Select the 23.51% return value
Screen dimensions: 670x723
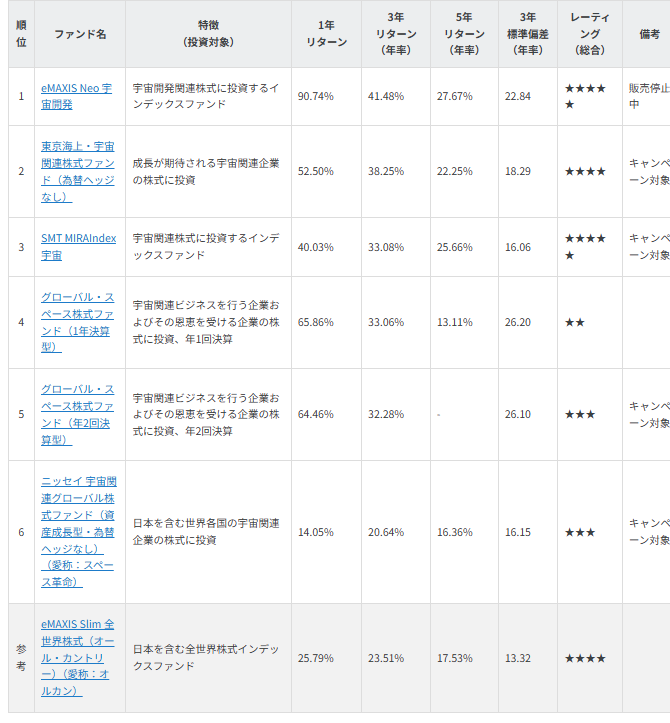[x=386, y=658]
